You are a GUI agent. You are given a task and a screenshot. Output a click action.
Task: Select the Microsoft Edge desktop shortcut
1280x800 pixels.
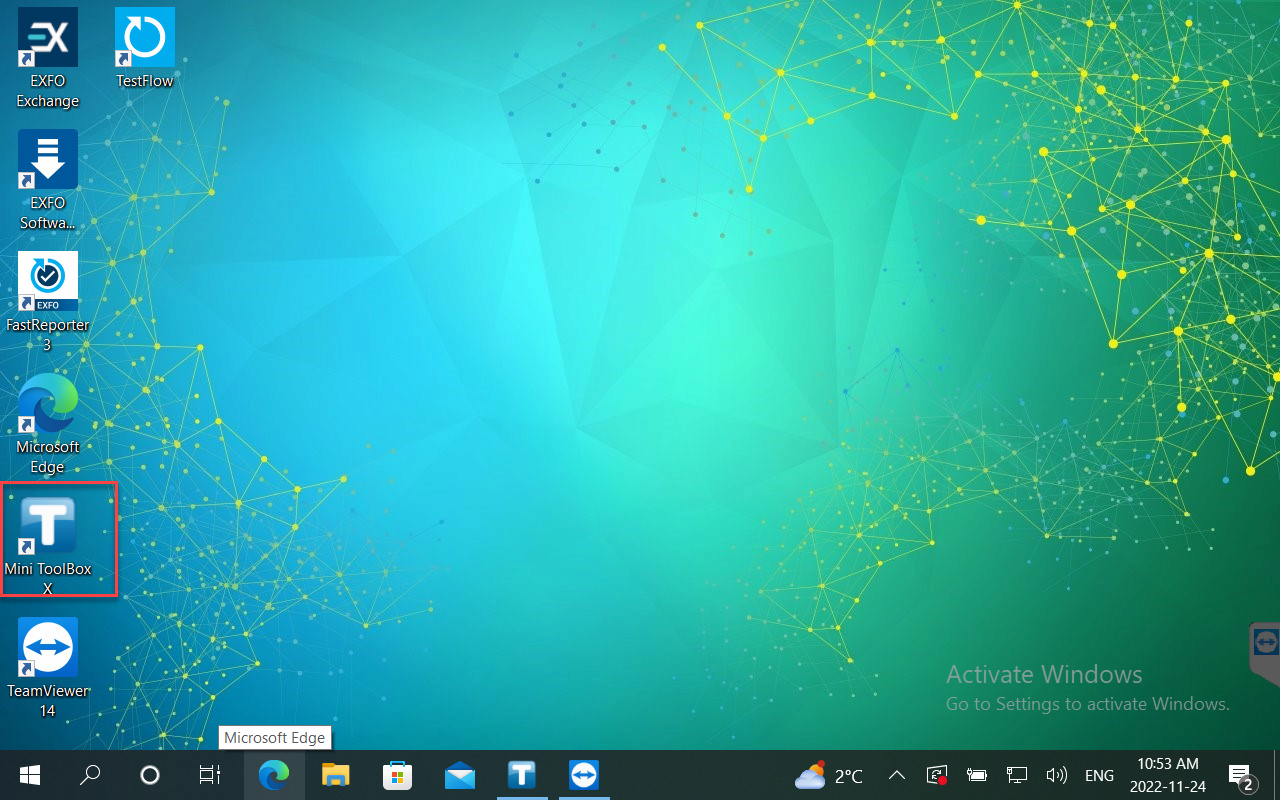(48, 425)
